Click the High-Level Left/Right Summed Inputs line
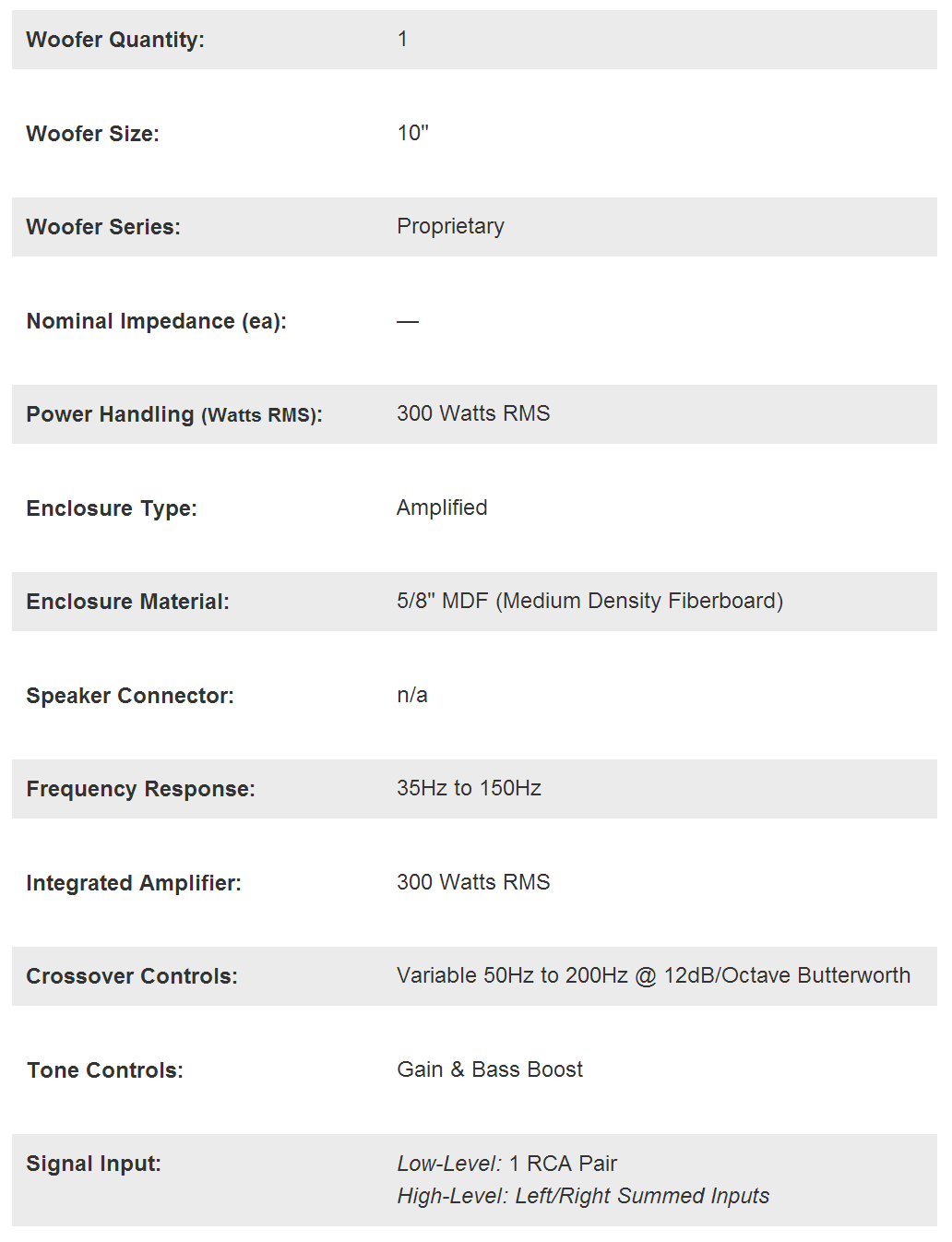The image size is (952, 1242). tap(583, 1196)
